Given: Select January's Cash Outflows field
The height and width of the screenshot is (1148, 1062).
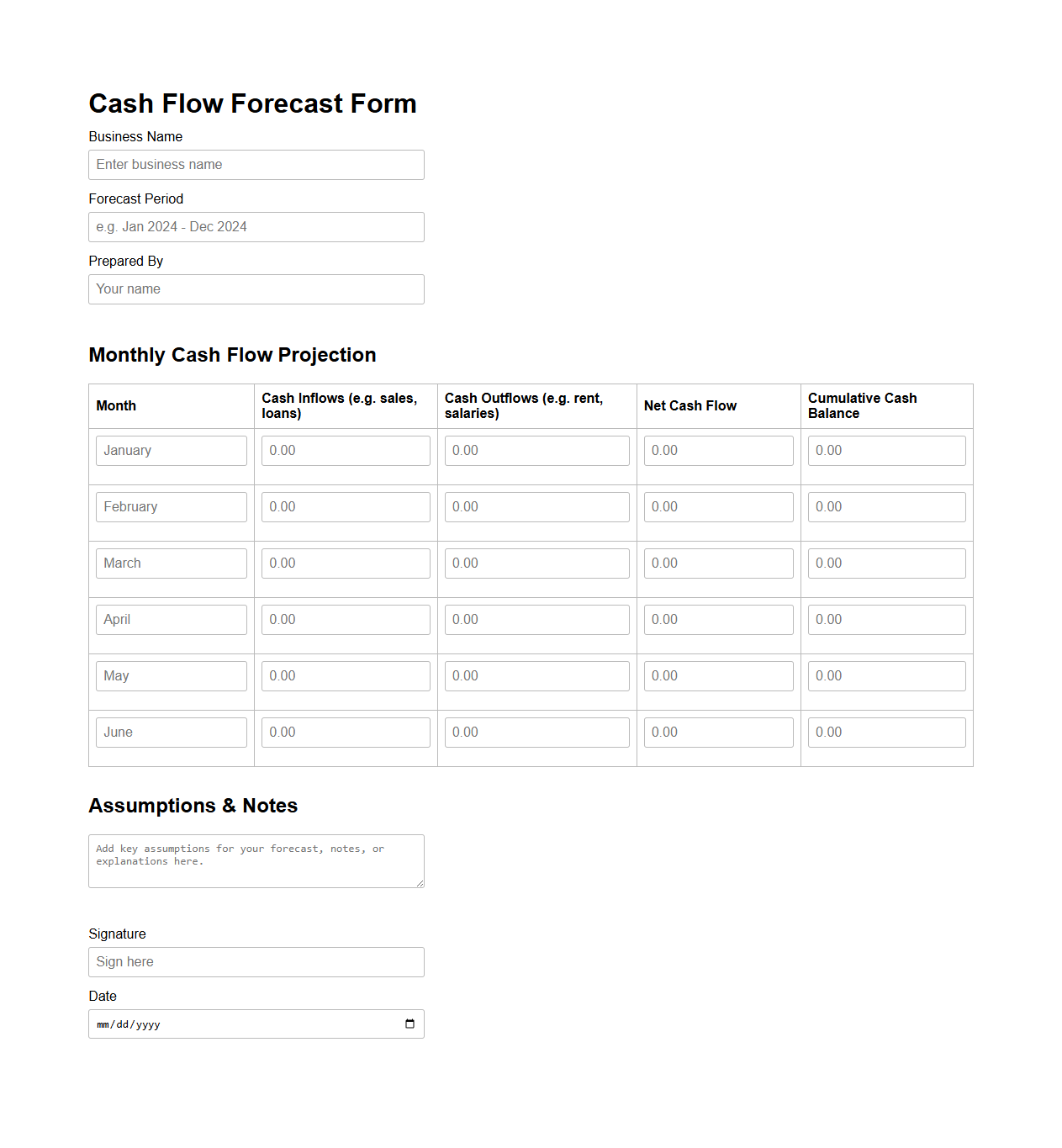Looking at the screenshot, I should [536, 450].
